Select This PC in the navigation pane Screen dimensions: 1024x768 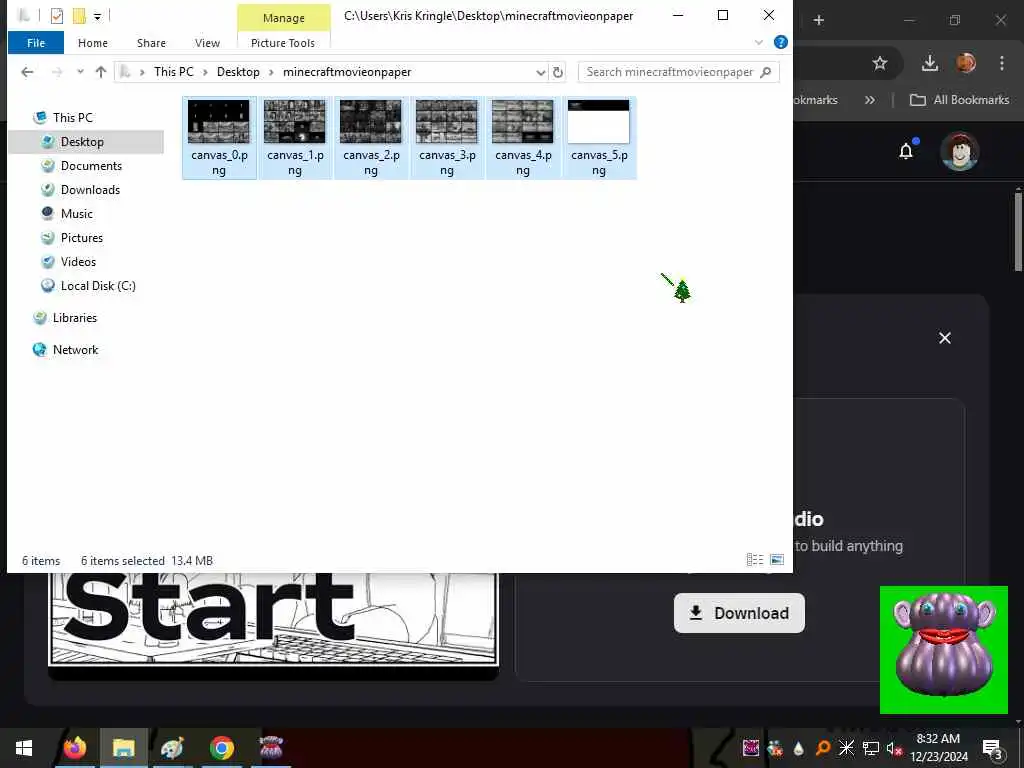coord(72,118)
